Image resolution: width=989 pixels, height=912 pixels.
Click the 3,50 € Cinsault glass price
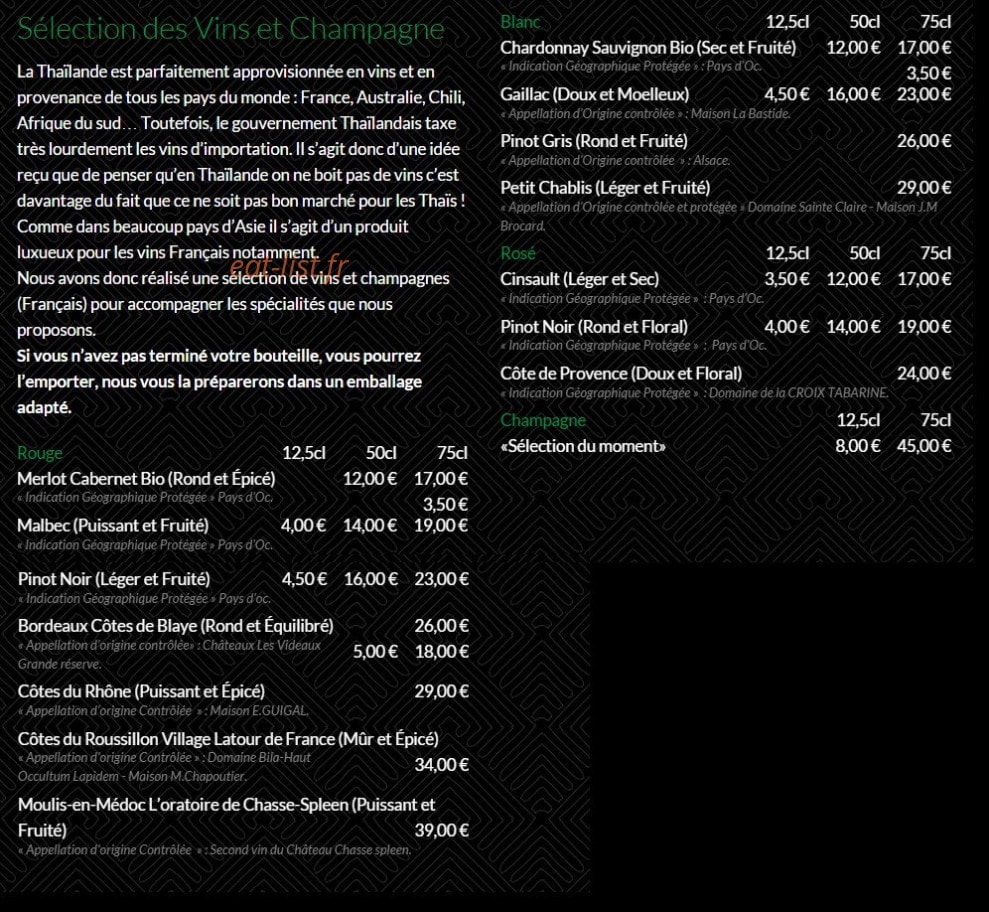(787, 279)
